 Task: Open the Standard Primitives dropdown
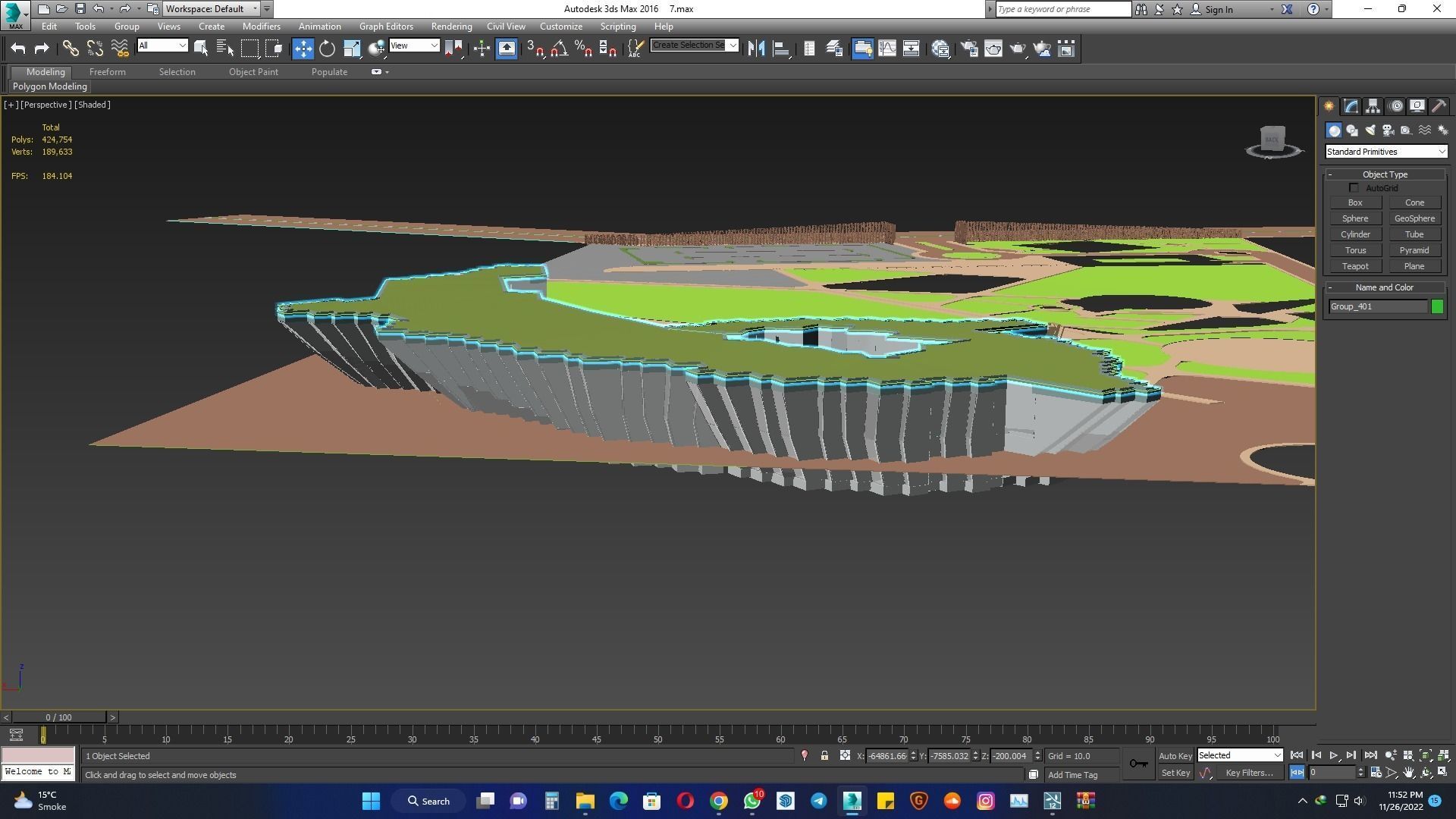1385,152
